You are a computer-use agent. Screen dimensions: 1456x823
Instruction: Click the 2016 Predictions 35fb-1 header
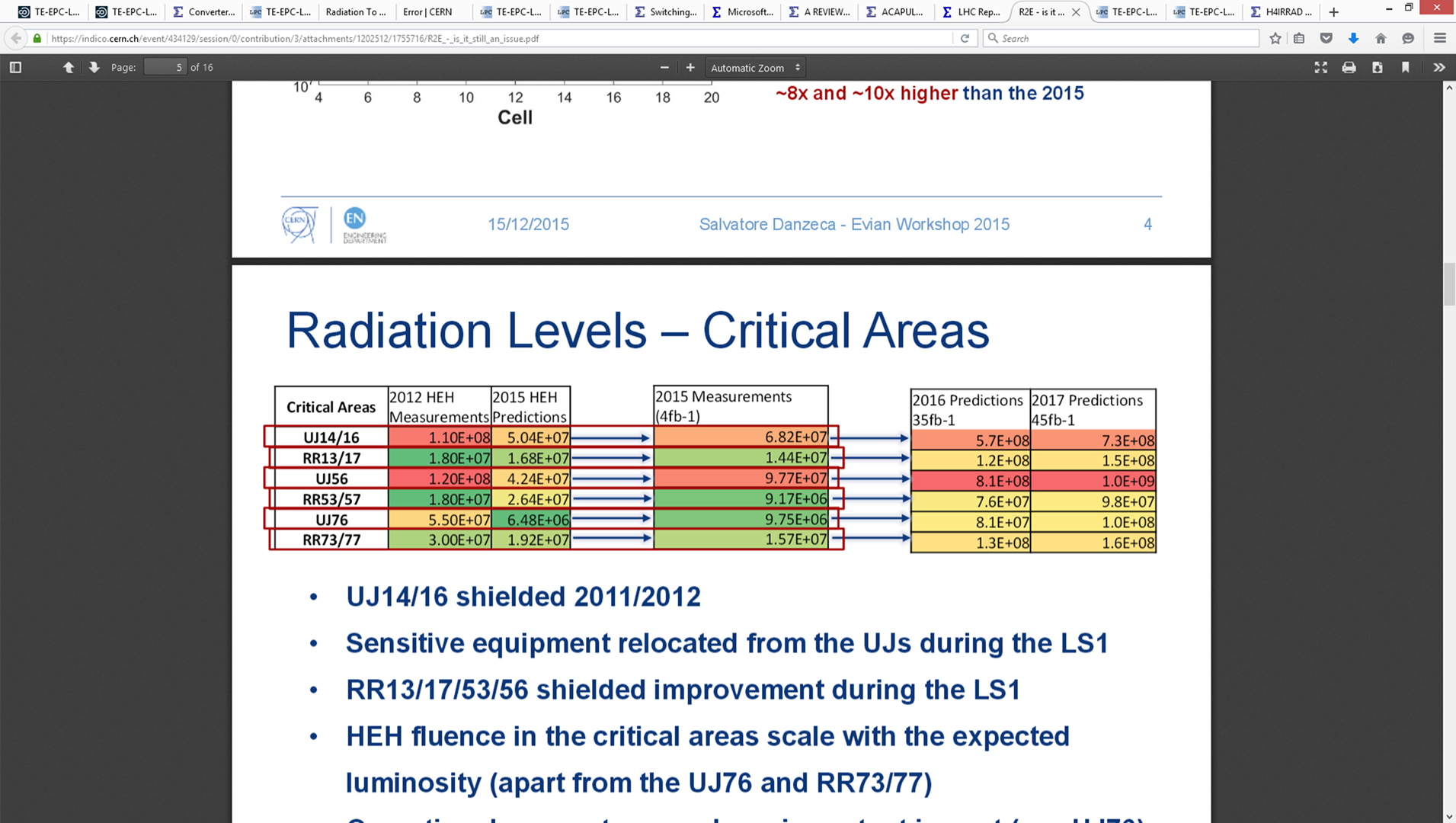tap(971, 410)
